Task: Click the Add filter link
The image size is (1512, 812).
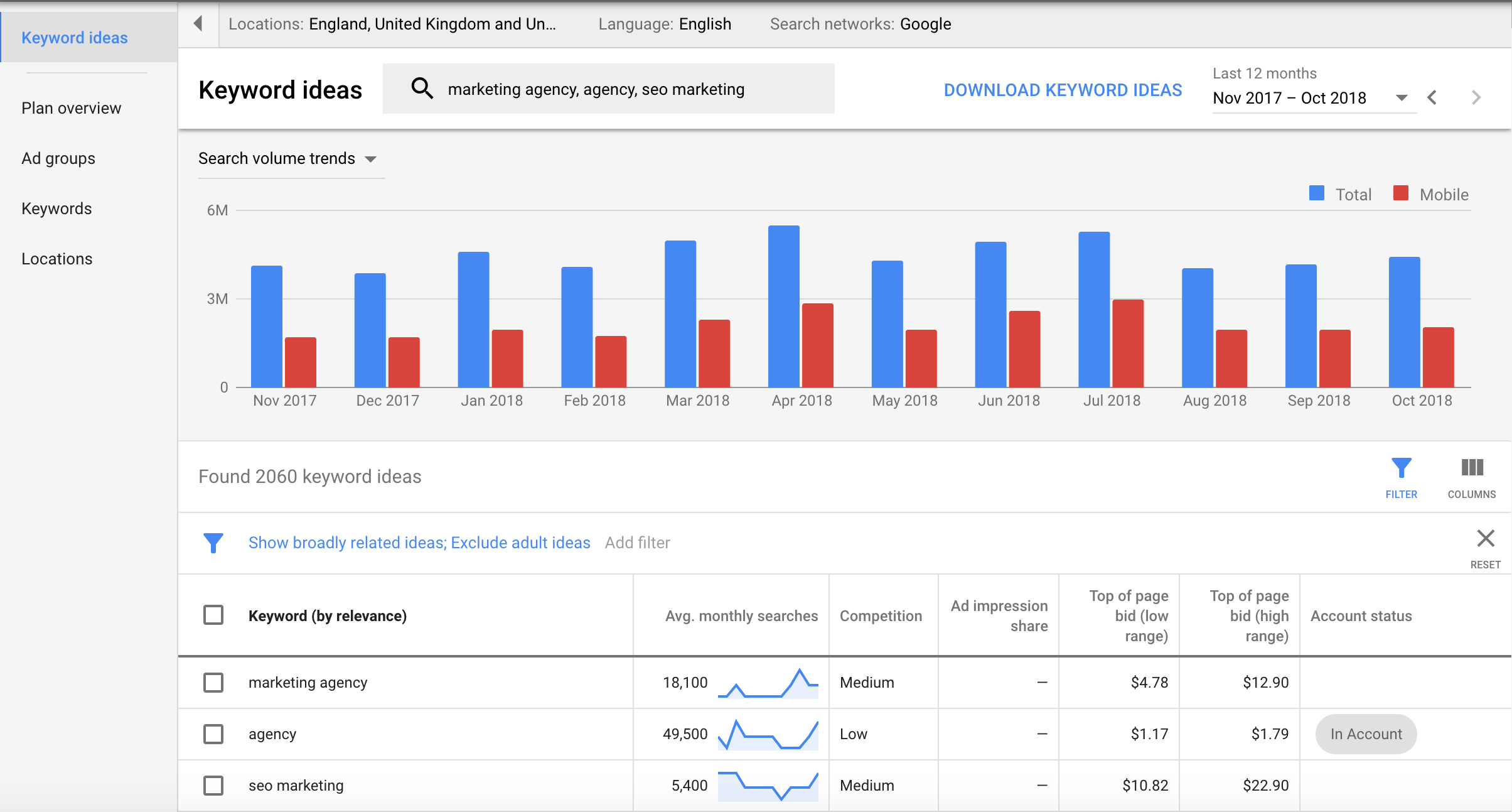Action: [638, 543]
